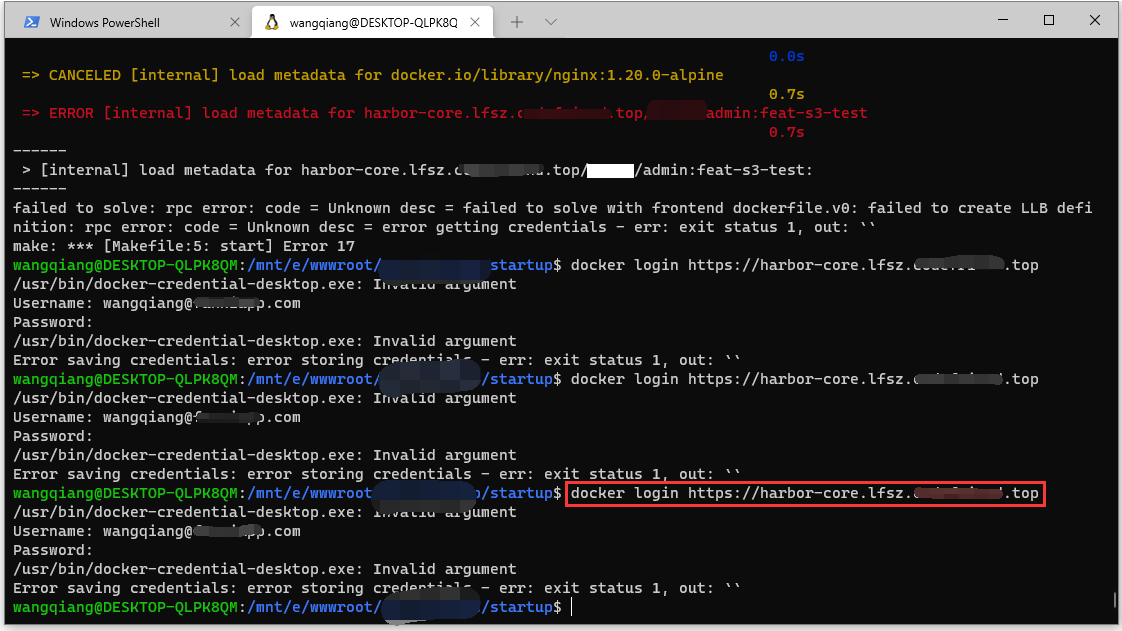This screenshot has width=1122, height=631.
Task: Select the wangqiang@DESKTOP-QLPK8Q tab
Action: 373,22
